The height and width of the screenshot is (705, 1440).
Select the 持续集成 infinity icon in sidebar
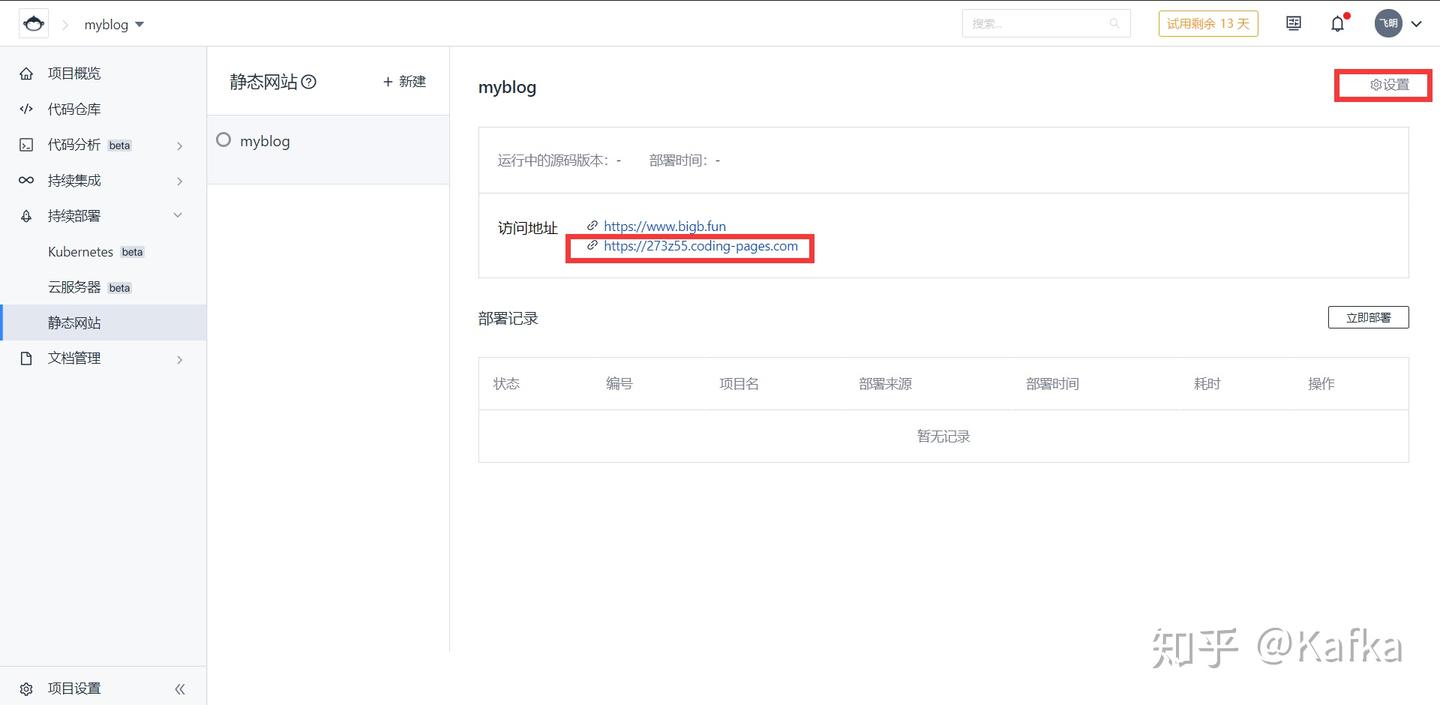click(27, 180)
